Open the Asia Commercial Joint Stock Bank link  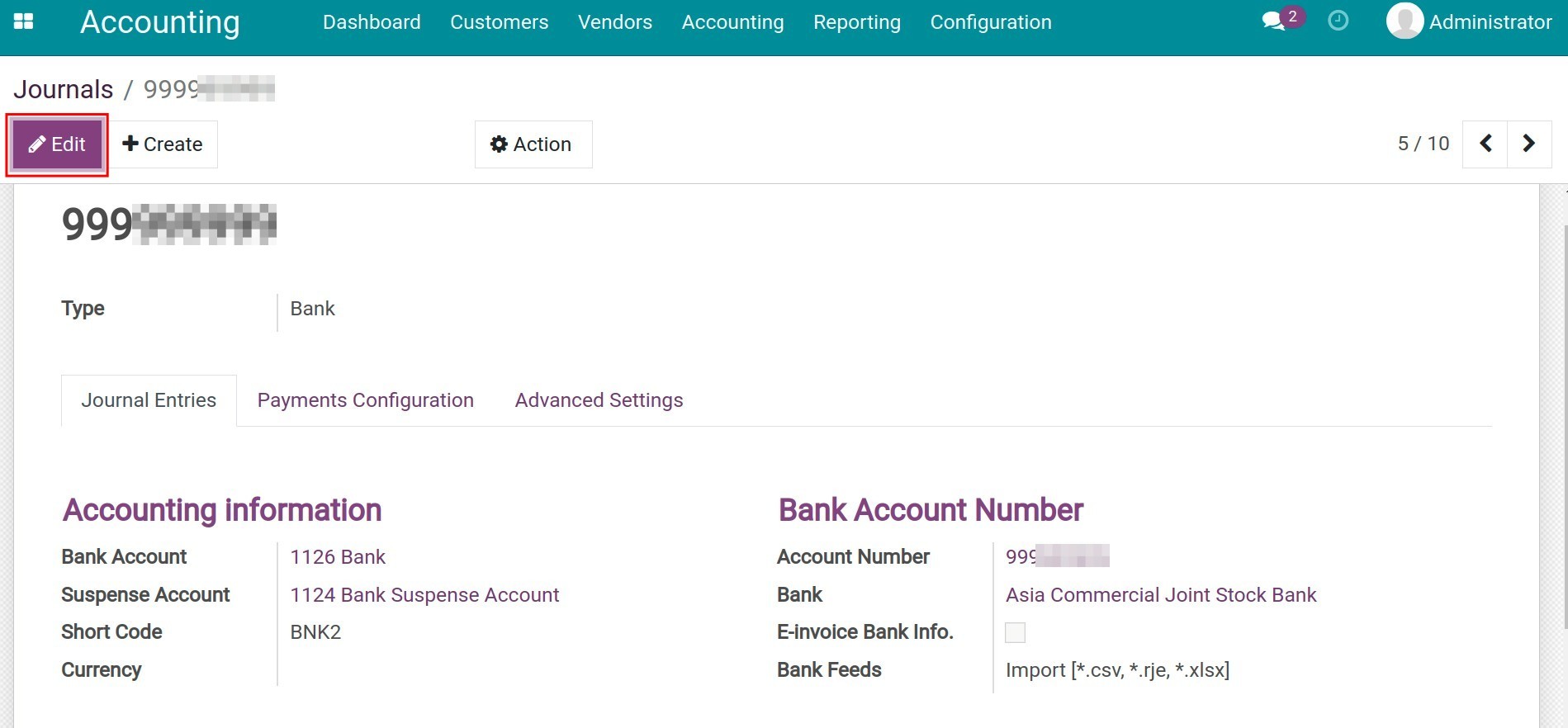(x=1160, y=595)
